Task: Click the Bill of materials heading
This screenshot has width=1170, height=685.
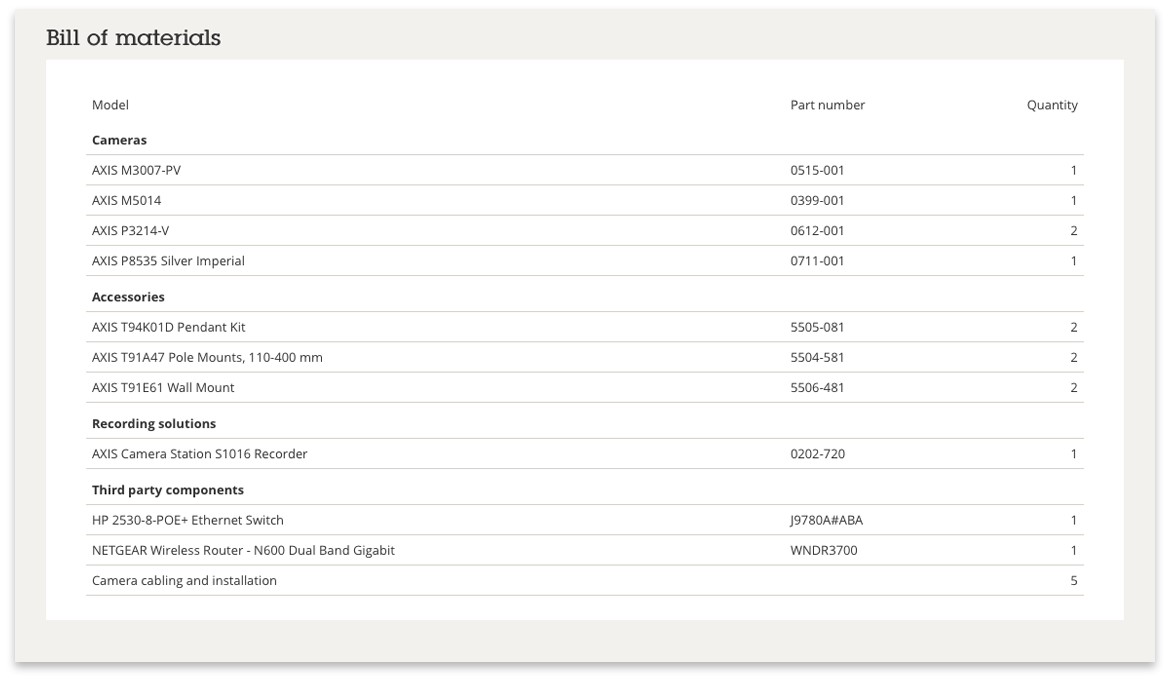Action: click(134, 38)
